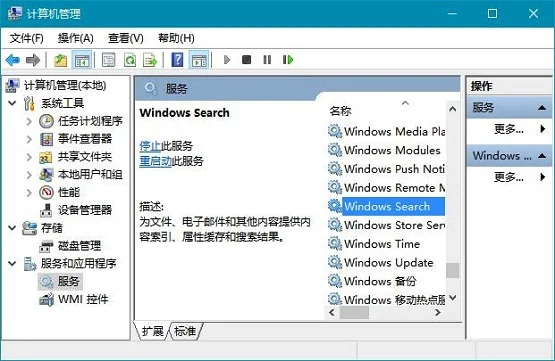Select Windows Remote service row
This screenshot has width=555, height=361.
tap(387, 188)
